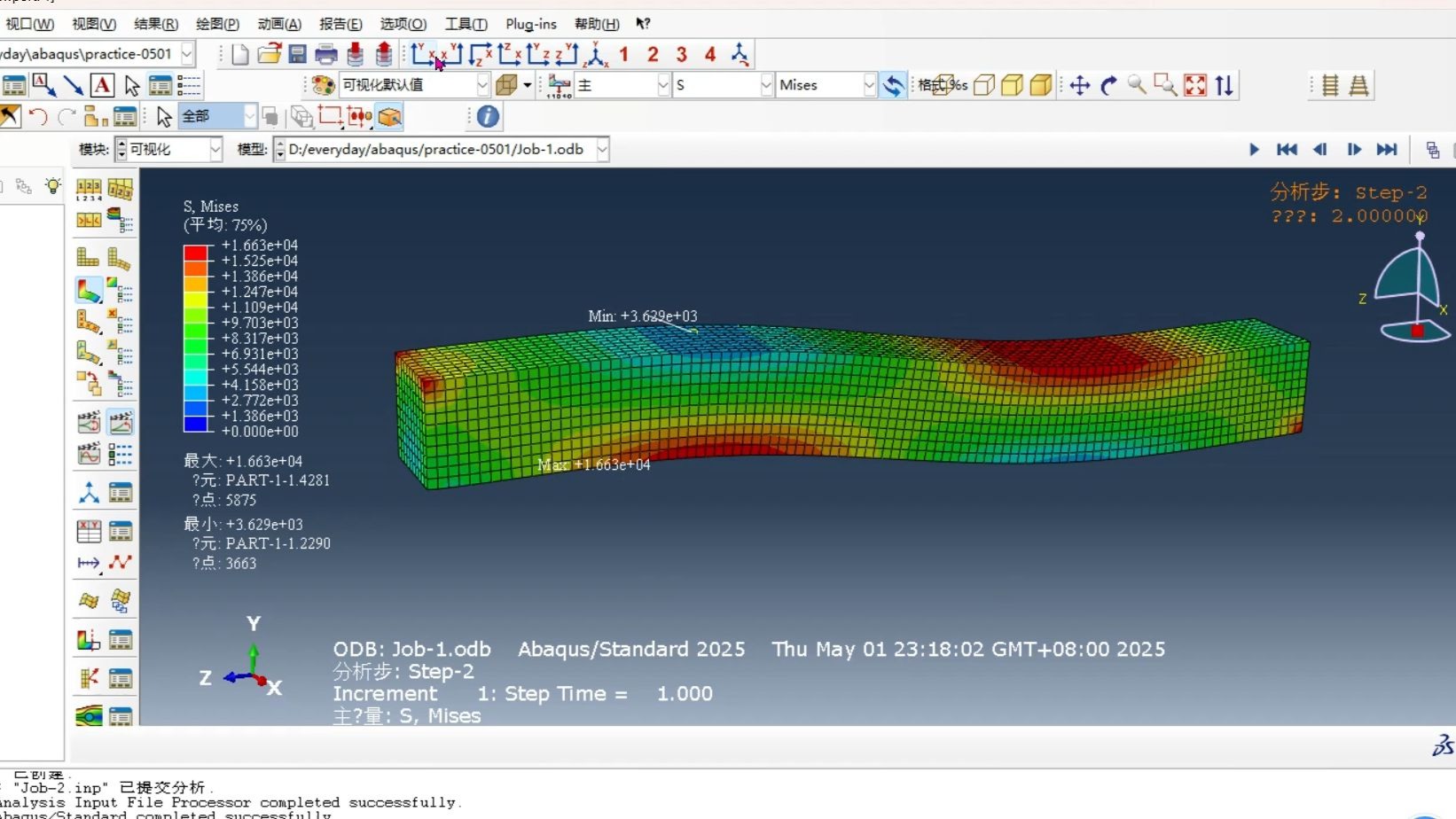Viewport: 1456px width, 819px height.
Task: Play the animation
Action: tap(1255, 150)
